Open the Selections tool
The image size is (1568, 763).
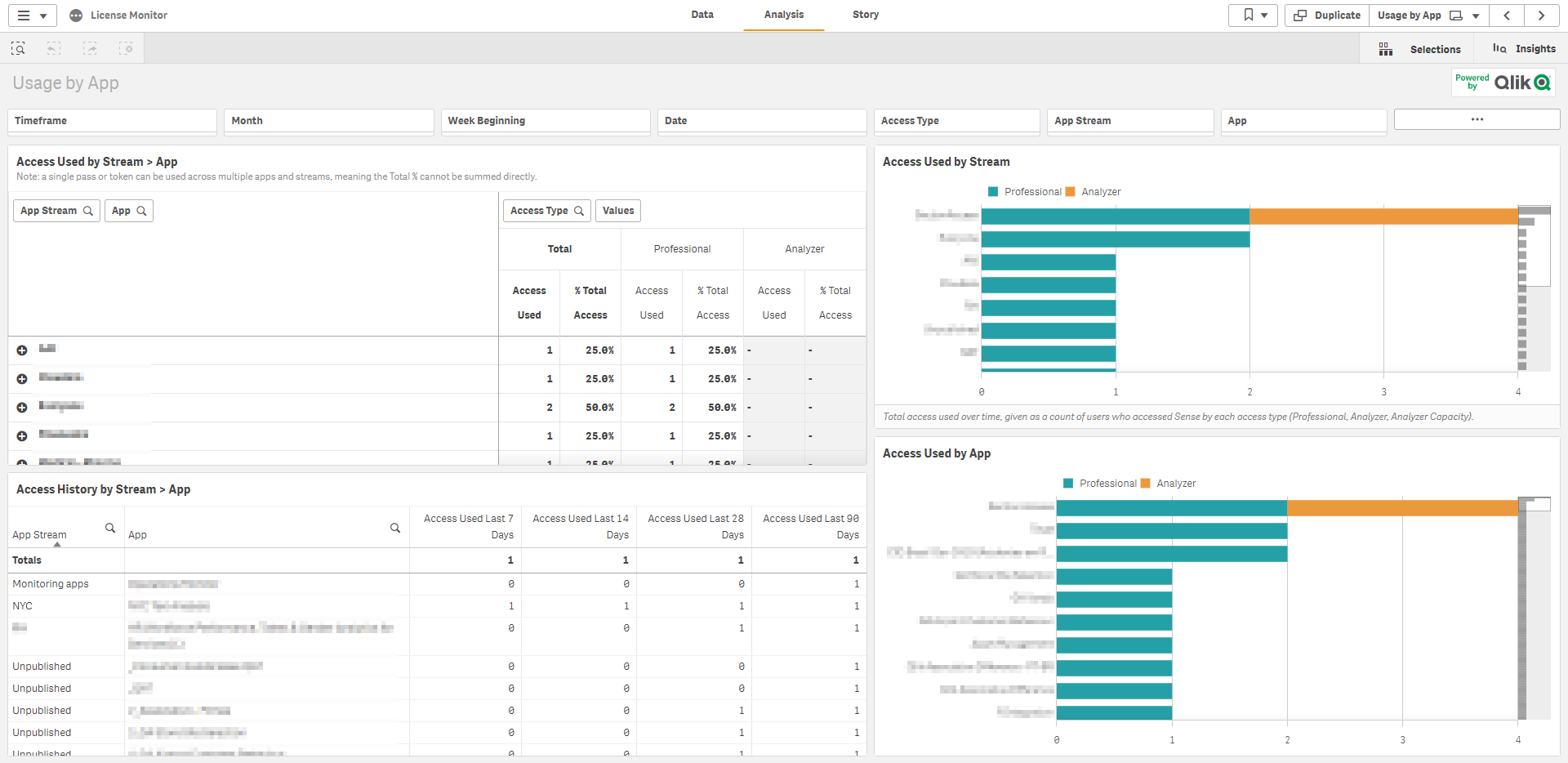pyautogui.click(x=1421, y=49)
